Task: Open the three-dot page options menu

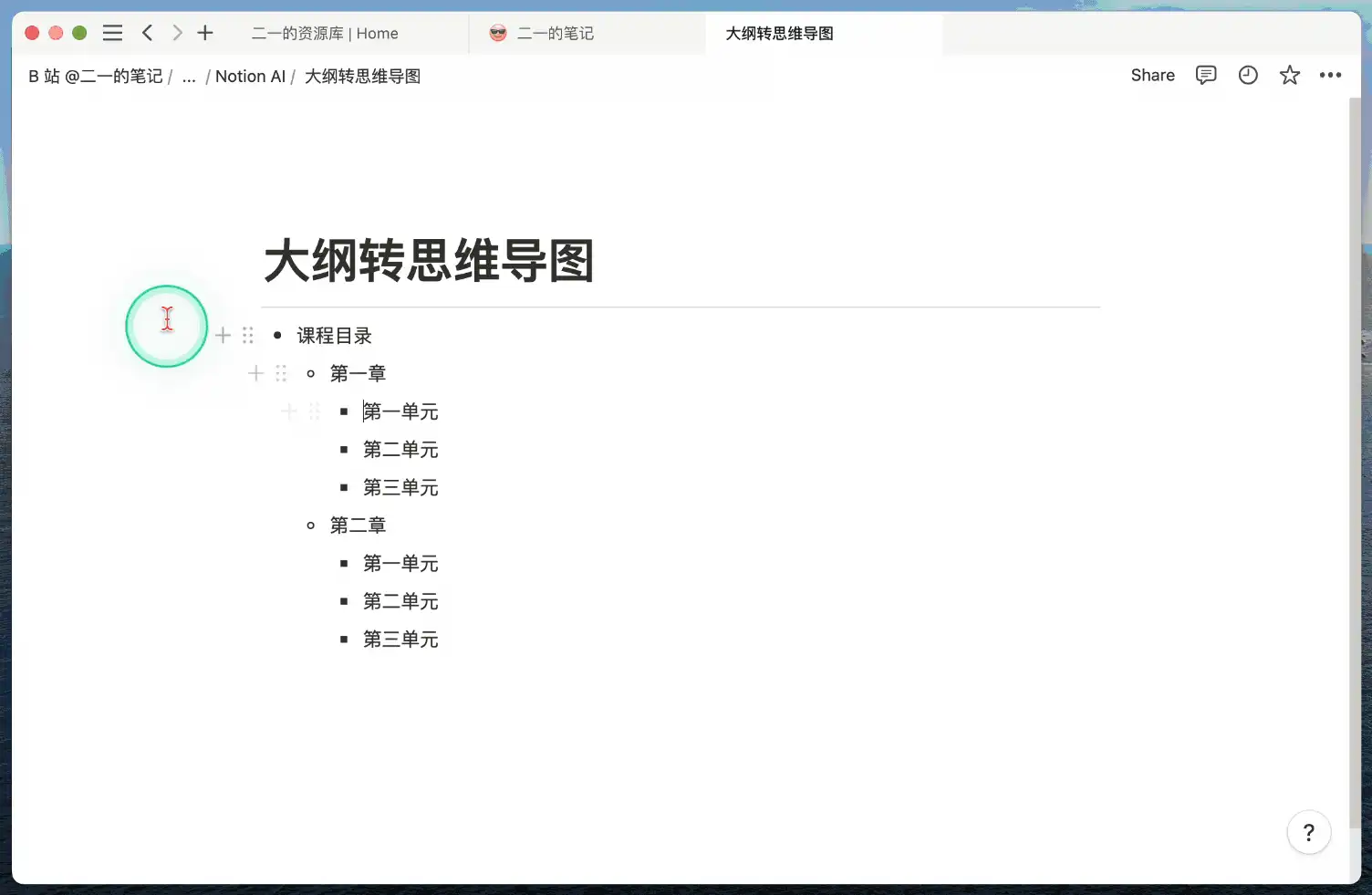Action: click(x=1330, y=76)
